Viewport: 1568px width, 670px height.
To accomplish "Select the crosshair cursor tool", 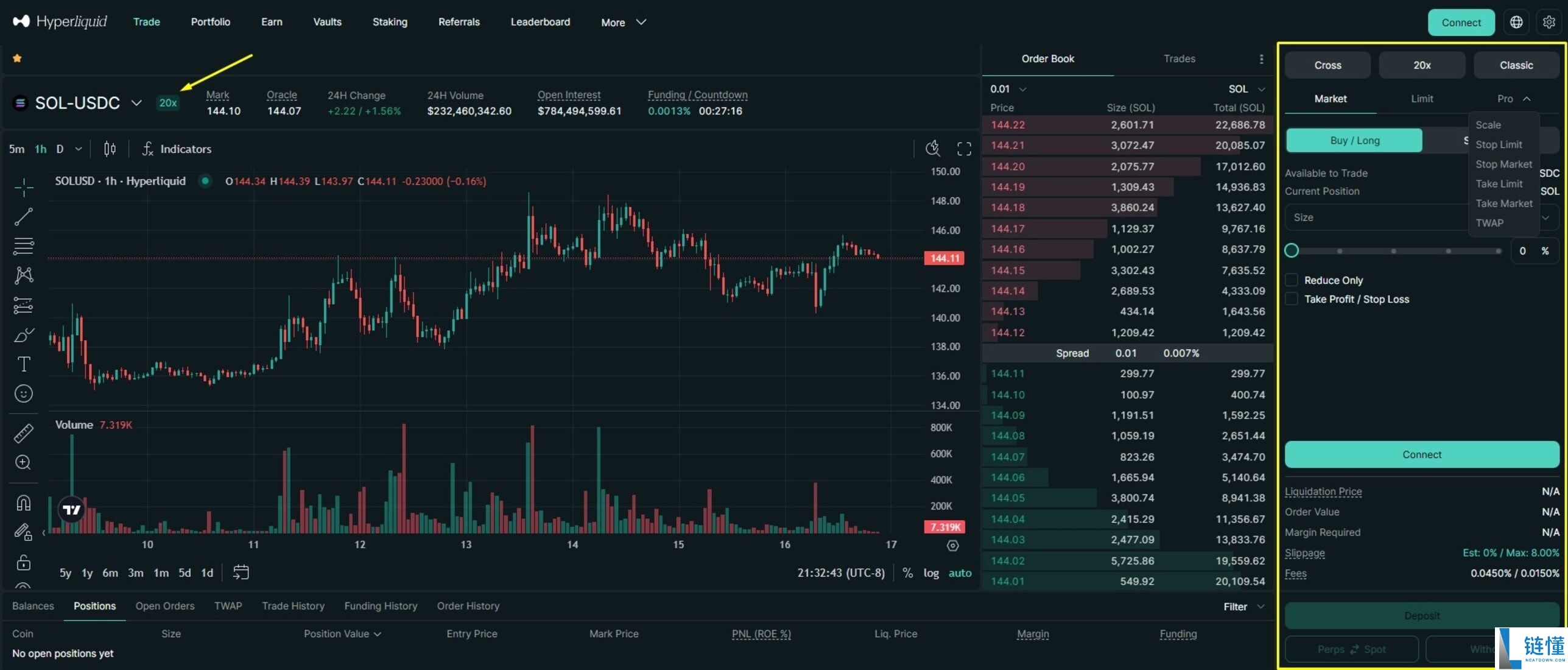I will click(x=24, y=187).
